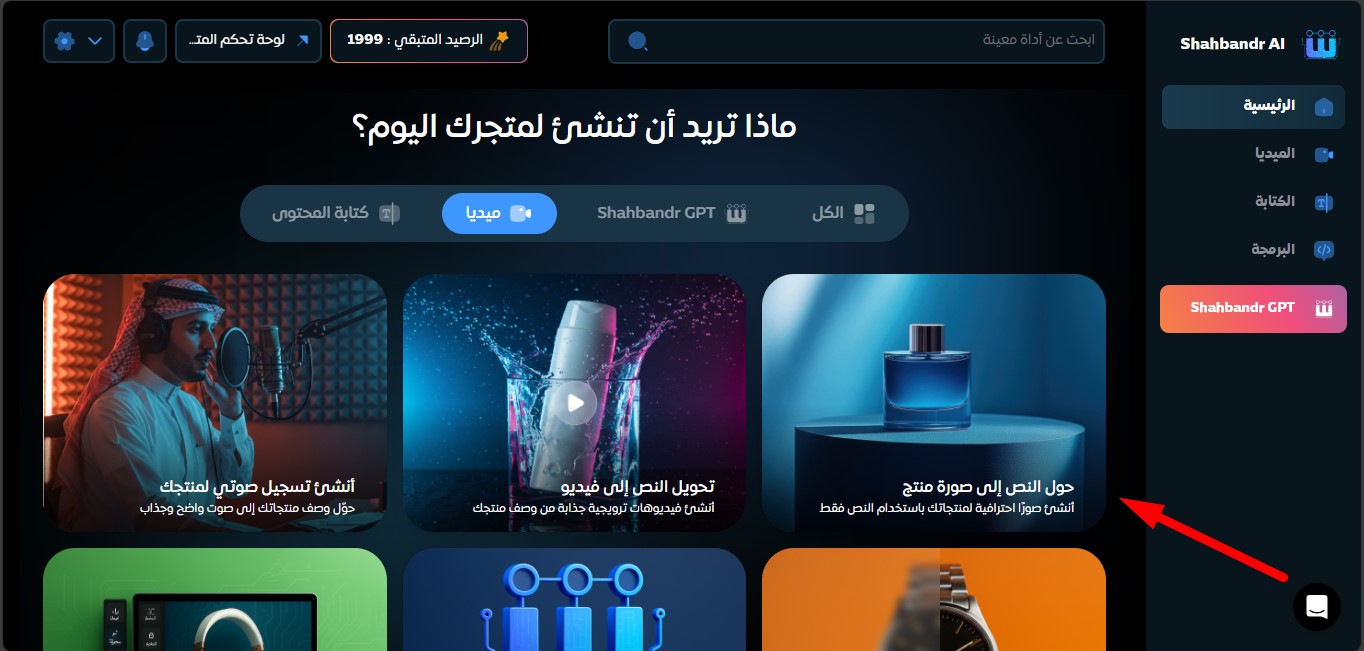Click the magnifier search icon
The height and width of the screenshot is (651, 1364).
coord(637,41)
